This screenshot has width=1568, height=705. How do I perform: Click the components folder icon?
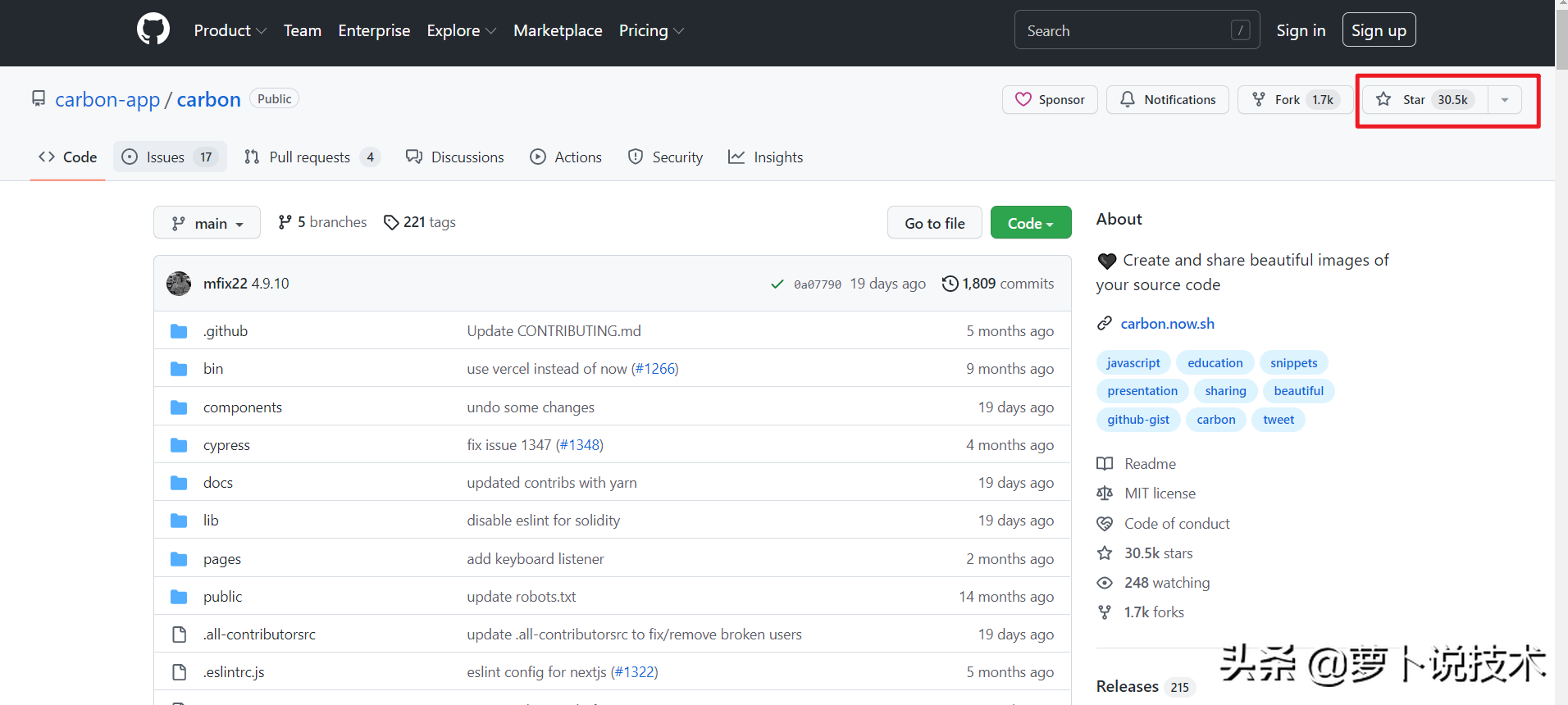pos(179,407)
